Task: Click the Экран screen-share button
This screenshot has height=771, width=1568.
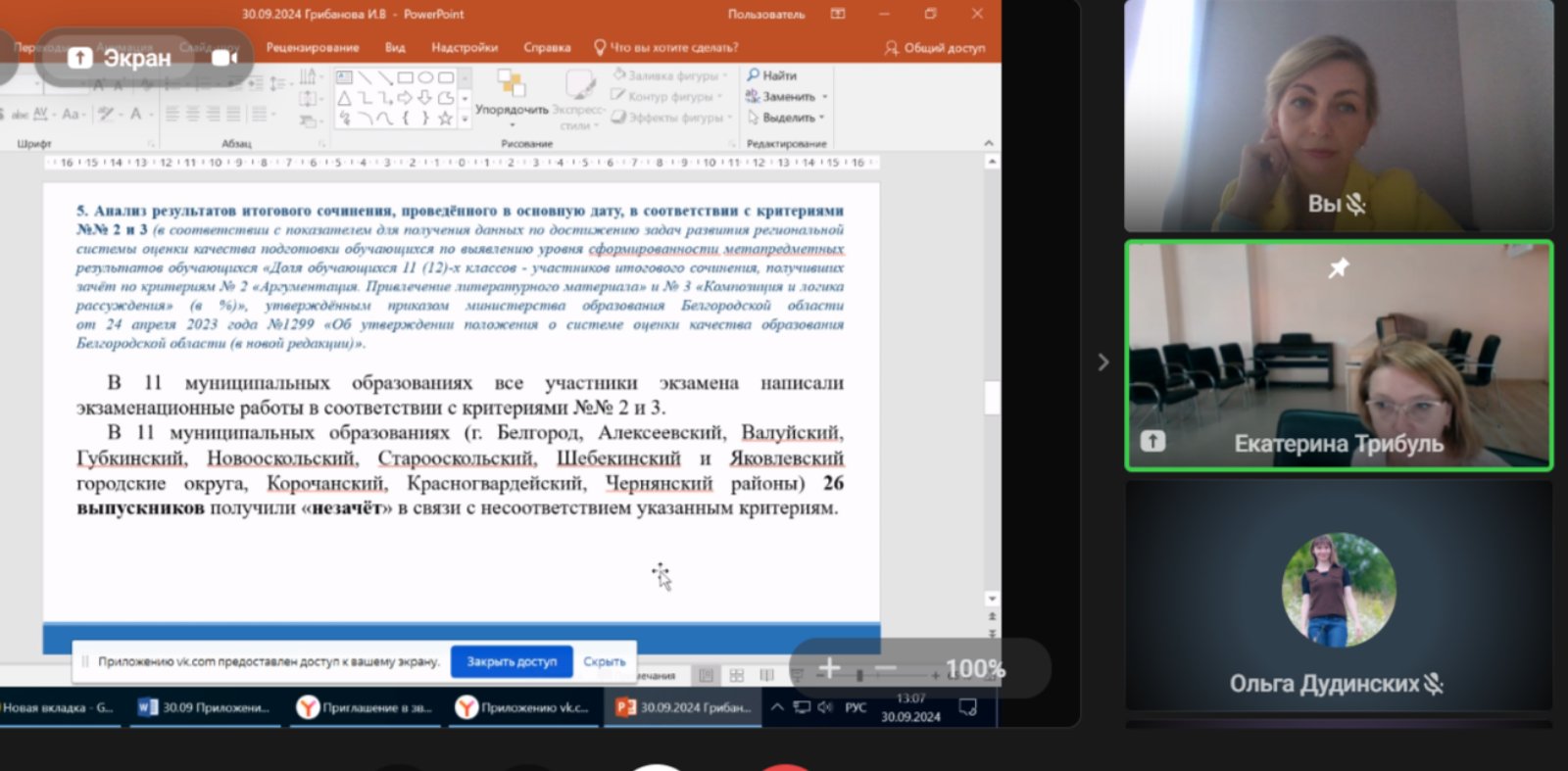Action: (120, 58)
